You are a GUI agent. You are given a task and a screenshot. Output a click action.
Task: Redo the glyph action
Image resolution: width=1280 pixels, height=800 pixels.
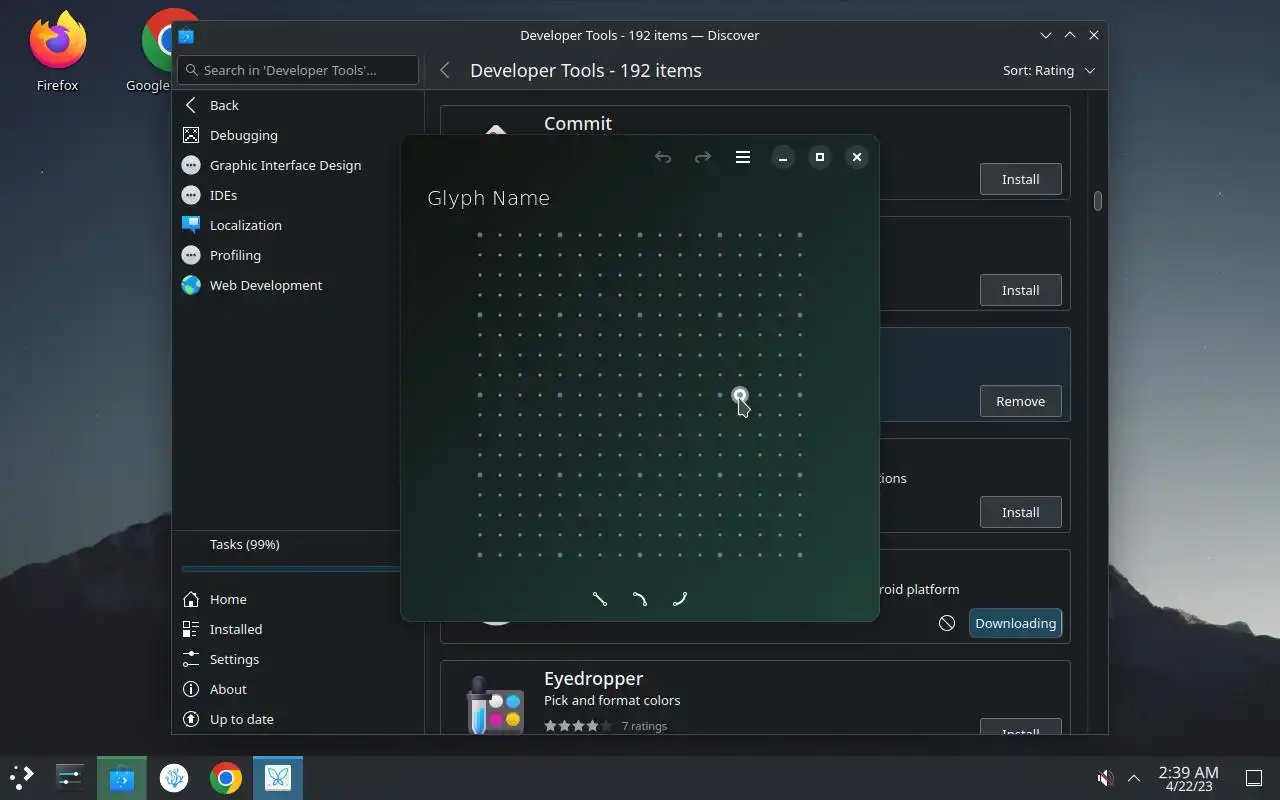pyautogui.click(x=703, y=157)
